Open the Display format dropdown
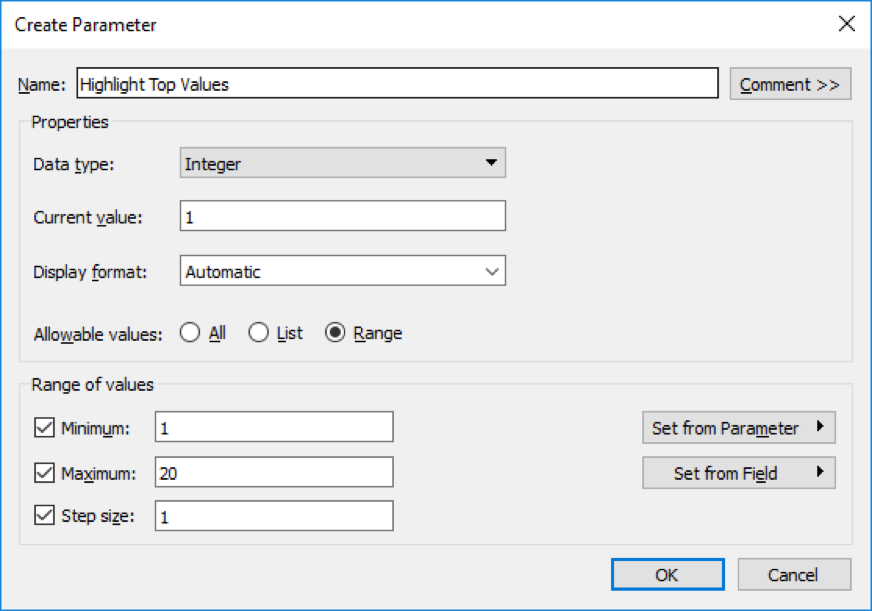 point(491,270)
